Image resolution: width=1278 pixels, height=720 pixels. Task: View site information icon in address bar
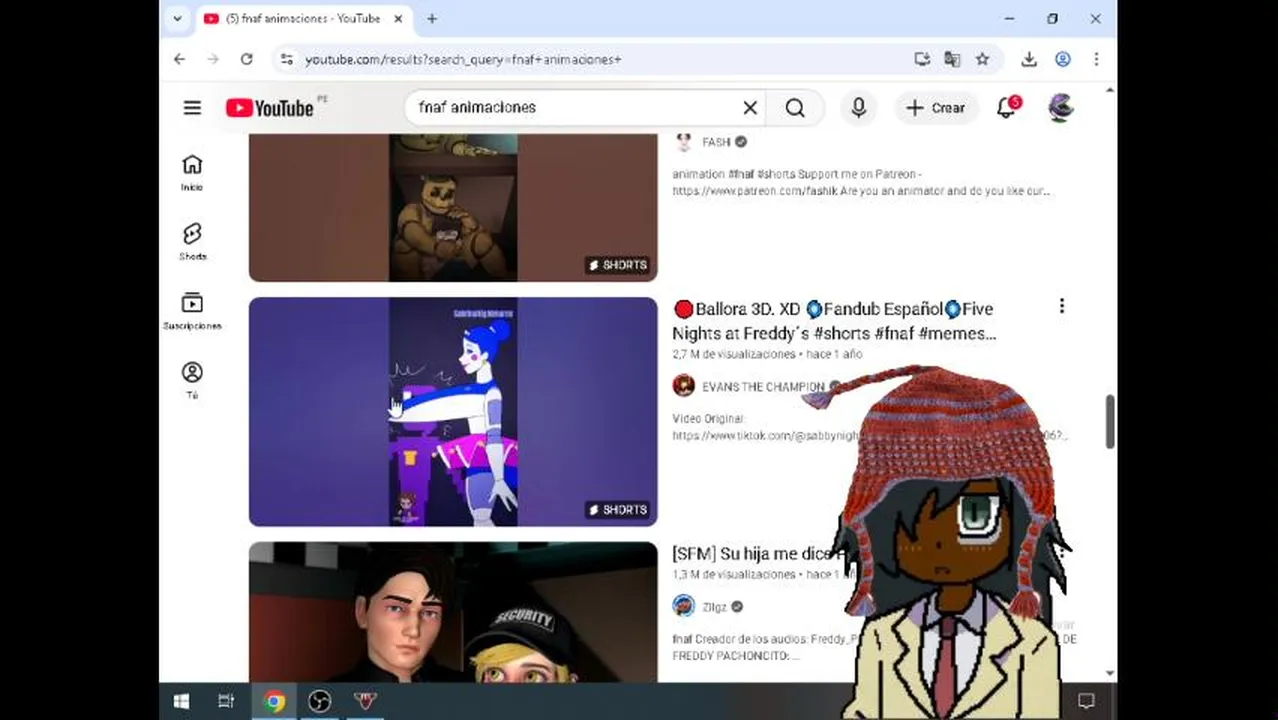287,59
